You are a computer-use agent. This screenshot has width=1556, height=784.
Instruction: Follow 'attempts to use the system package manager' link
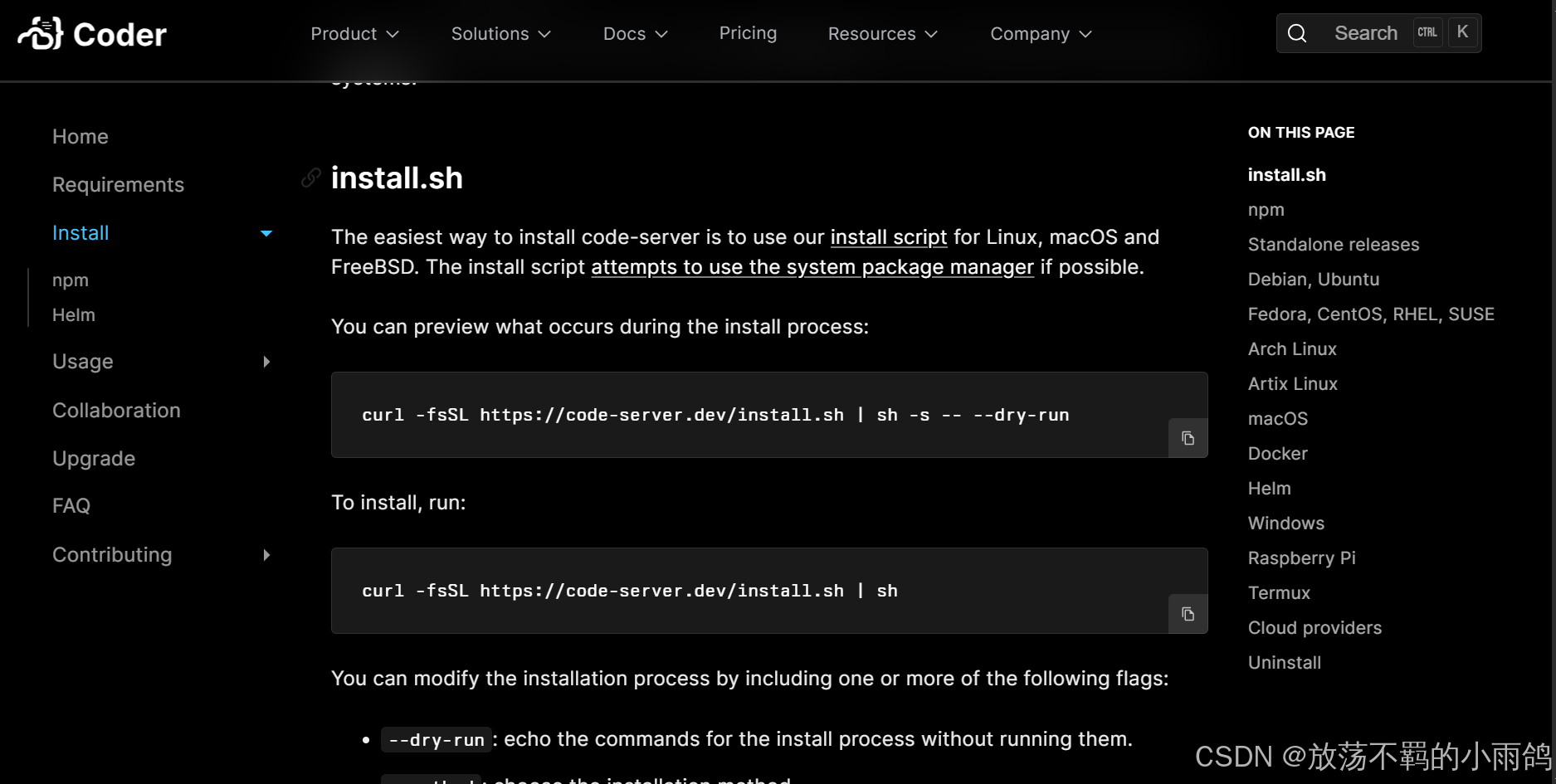812,267
